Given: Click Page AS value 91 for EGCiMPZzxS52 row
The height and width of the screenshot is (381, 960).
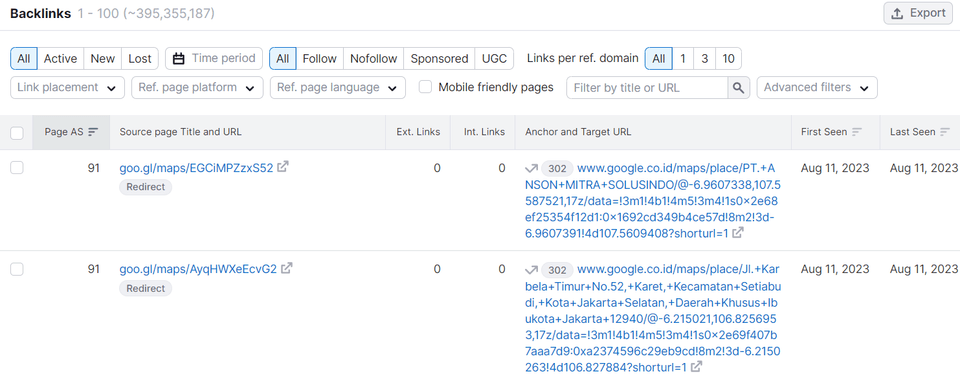Looking at the screenshot, I should tap(93, 168).
